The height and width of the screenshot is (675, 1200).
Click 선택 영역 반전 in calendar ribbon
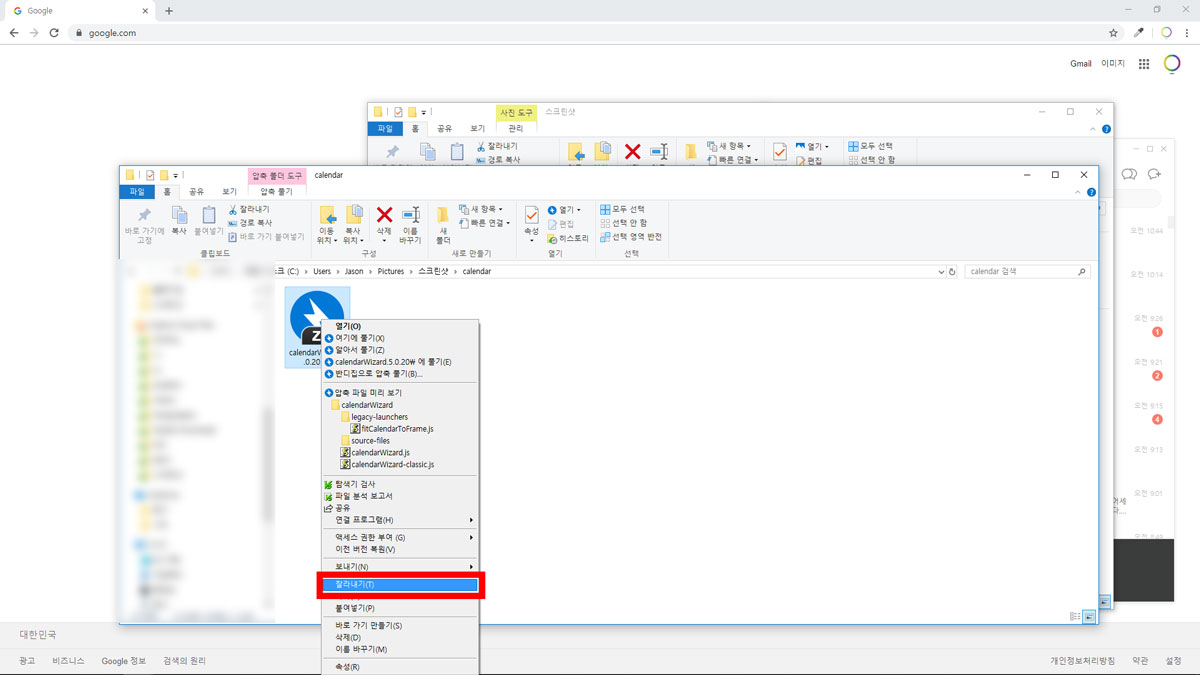click(631, 237)
